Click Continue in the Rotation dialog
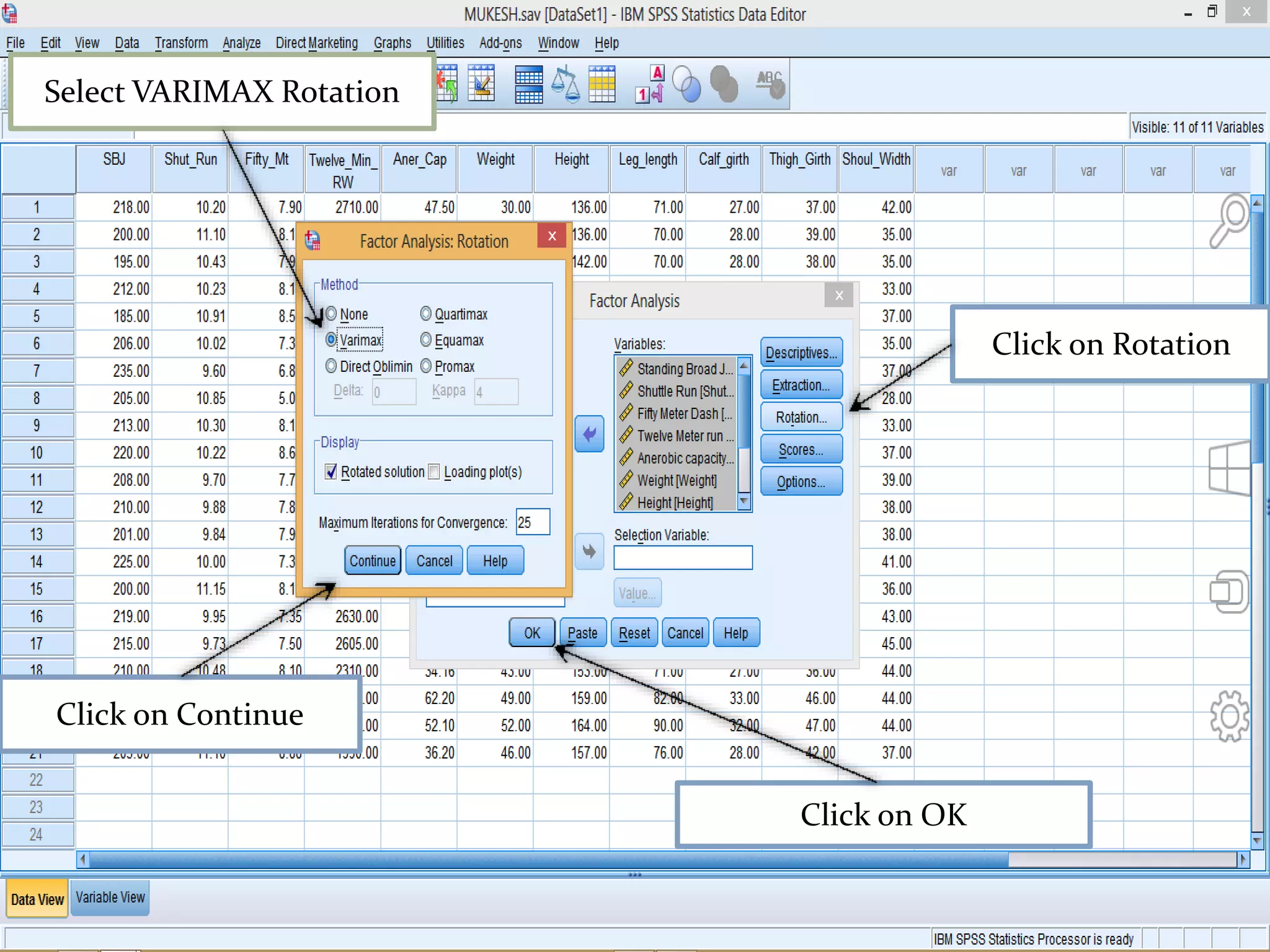 pos(372,560)
